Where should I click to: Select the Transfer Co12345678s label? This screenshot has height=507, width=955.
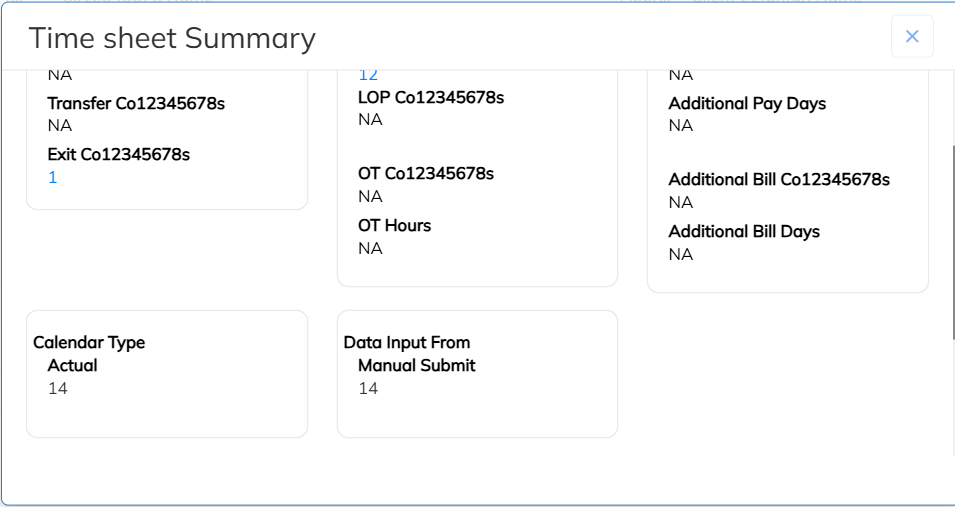[129, 103]
